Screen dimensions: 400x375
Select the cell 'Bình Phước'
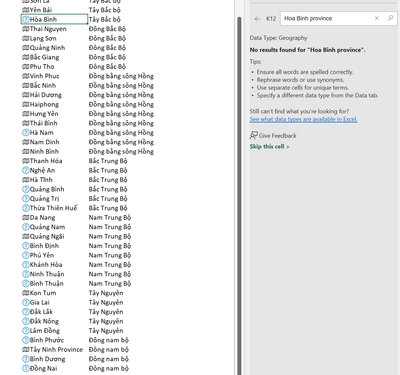54,340
